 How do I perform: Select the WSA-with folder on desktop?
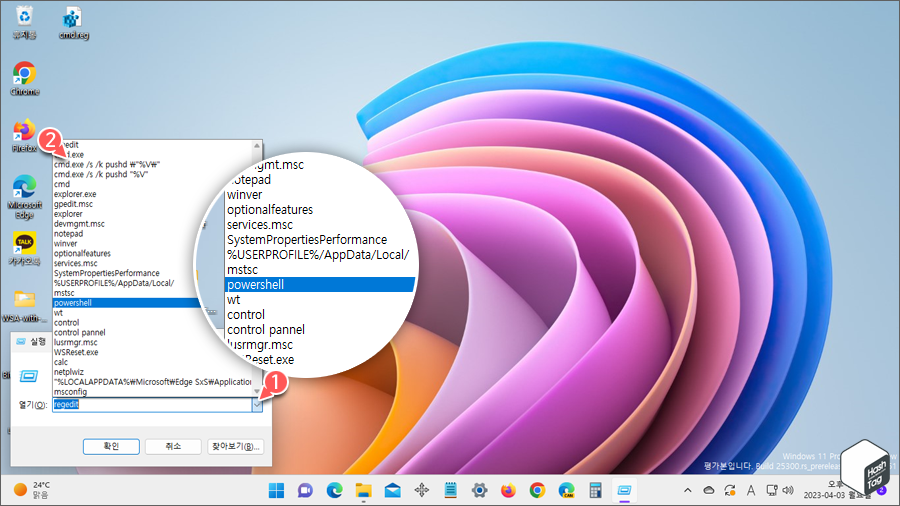tap(25, 307)
